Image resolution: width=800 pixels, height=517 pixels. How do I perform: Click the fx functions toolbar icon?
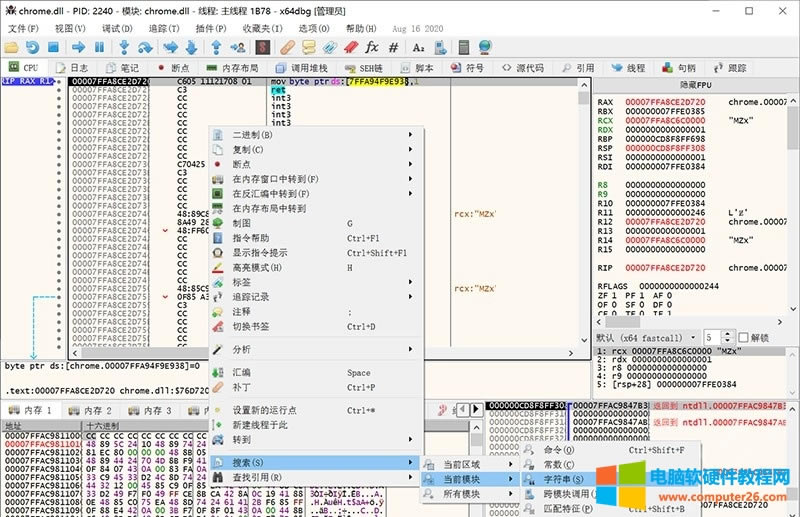click(x=371, y=47)
